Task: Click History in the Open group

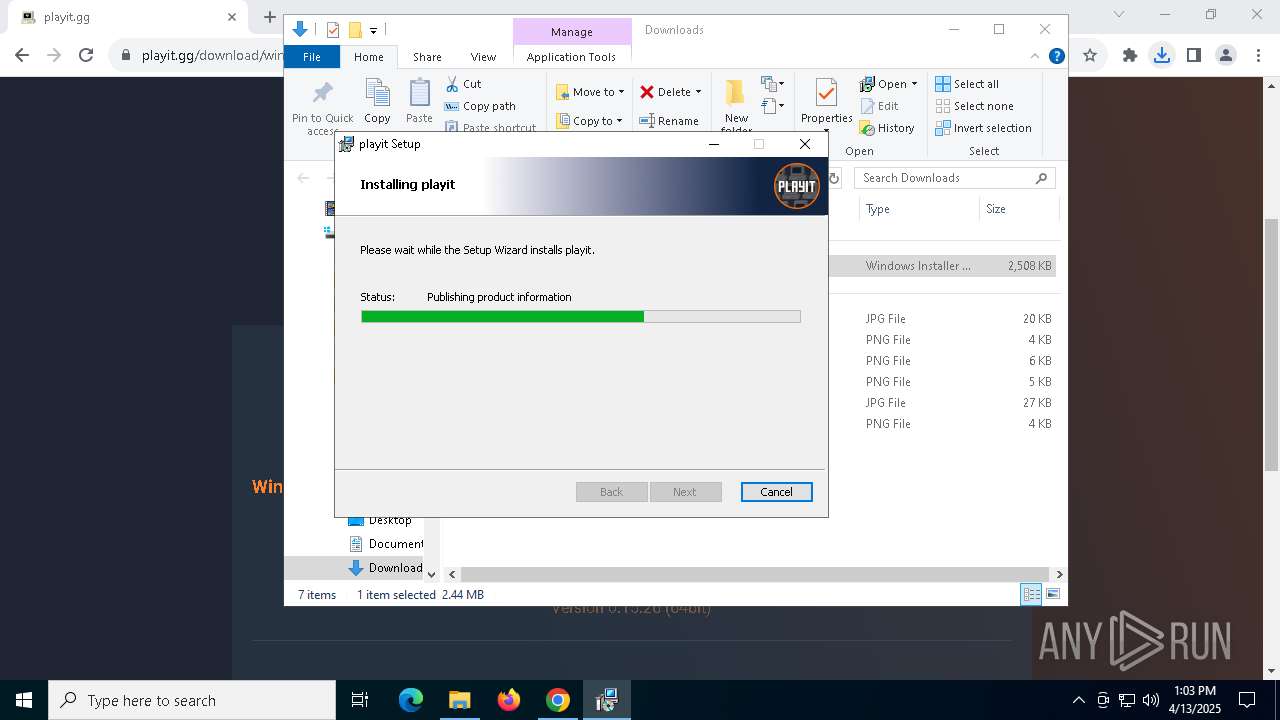Action: pos(887,128)
